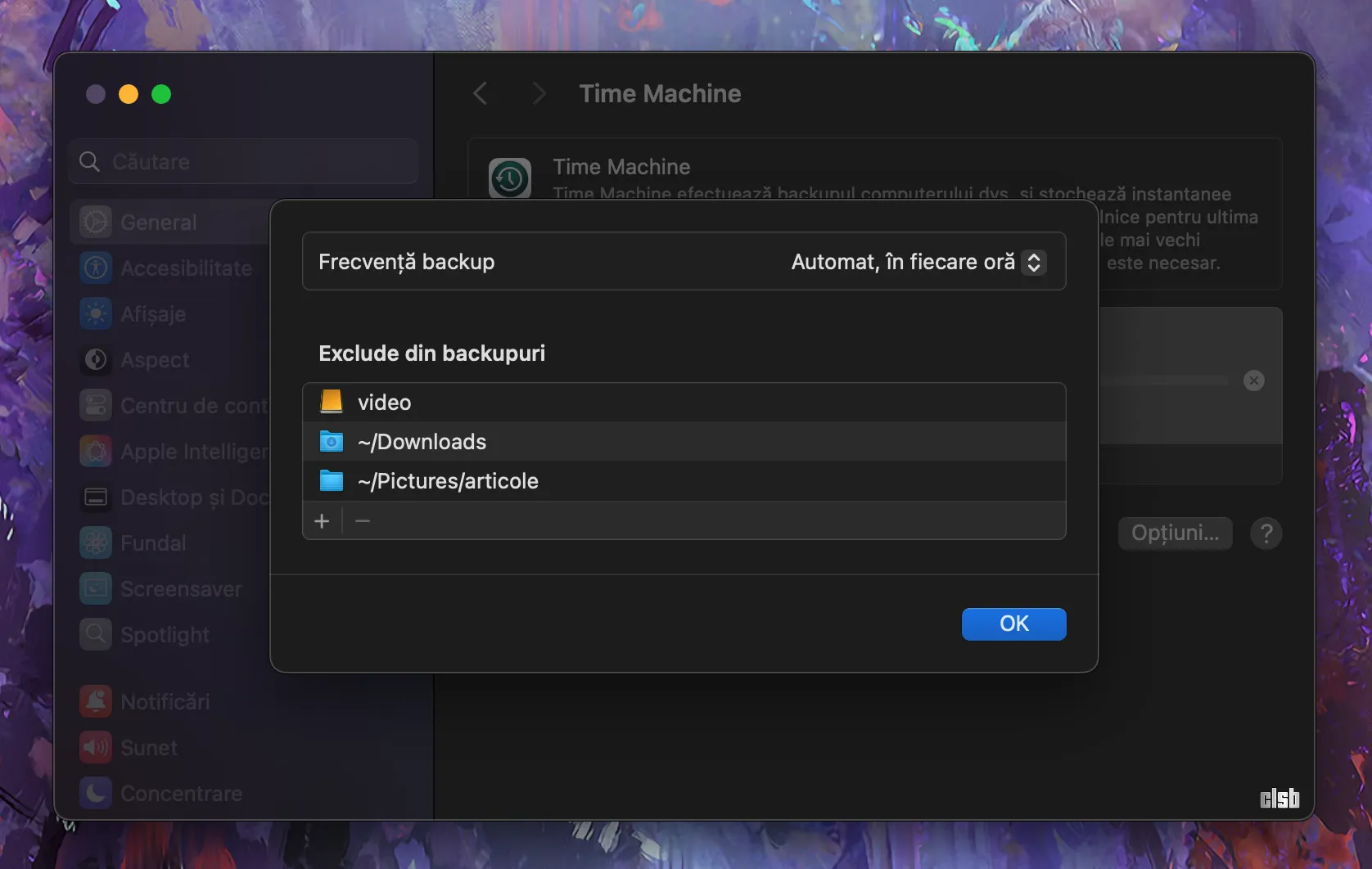Open Time Machine help question mark

(1266, 534)
